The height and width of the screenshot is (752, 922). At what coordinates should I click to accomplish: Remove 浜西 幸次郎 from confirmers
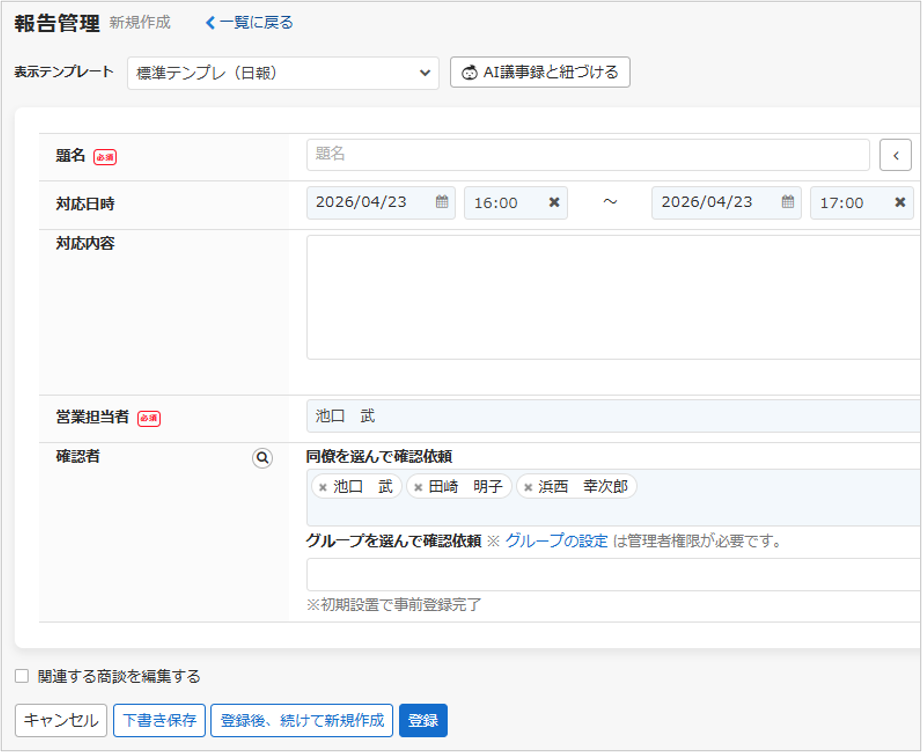coord(528,488)
